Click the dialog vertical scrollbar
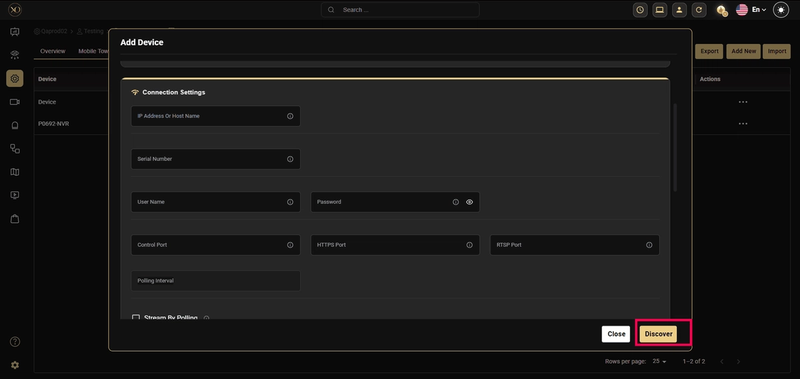 (676, 147)
